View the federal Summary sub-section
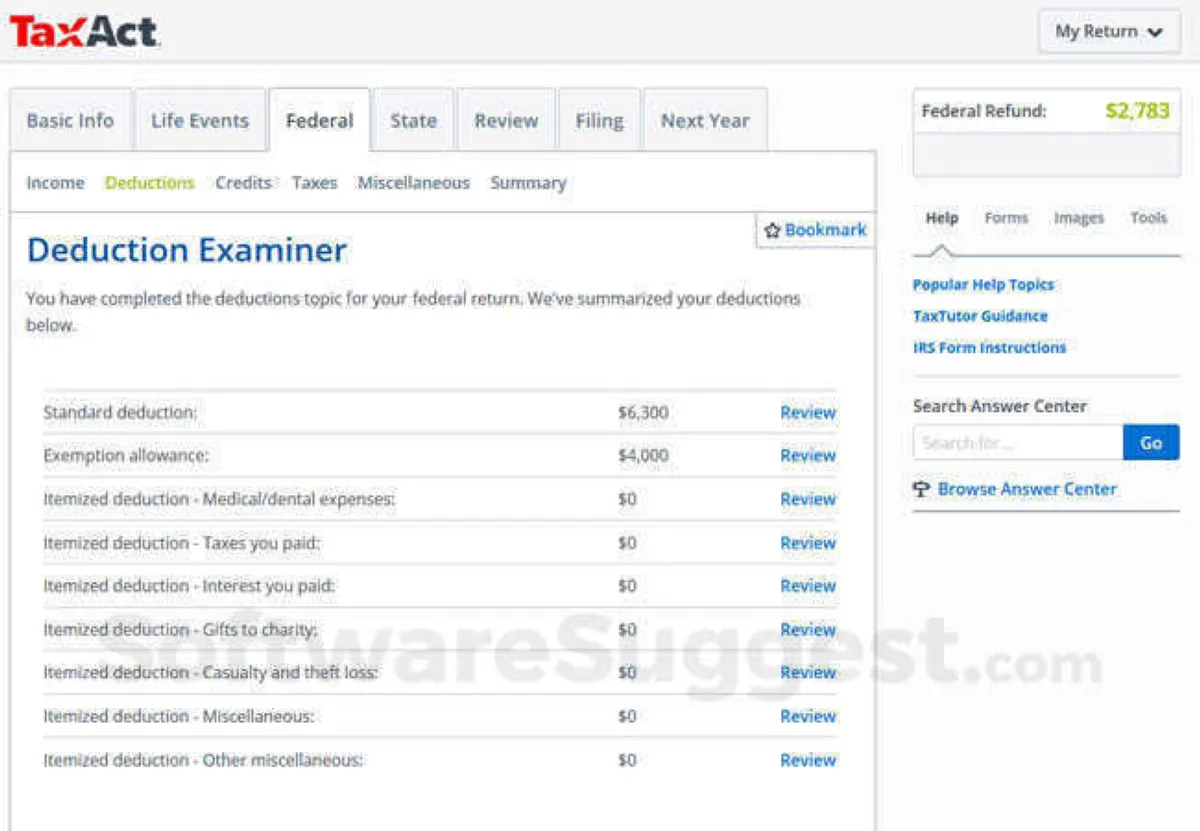Image resolution: width=1200 pixels, height=831 pixels. 528,183
